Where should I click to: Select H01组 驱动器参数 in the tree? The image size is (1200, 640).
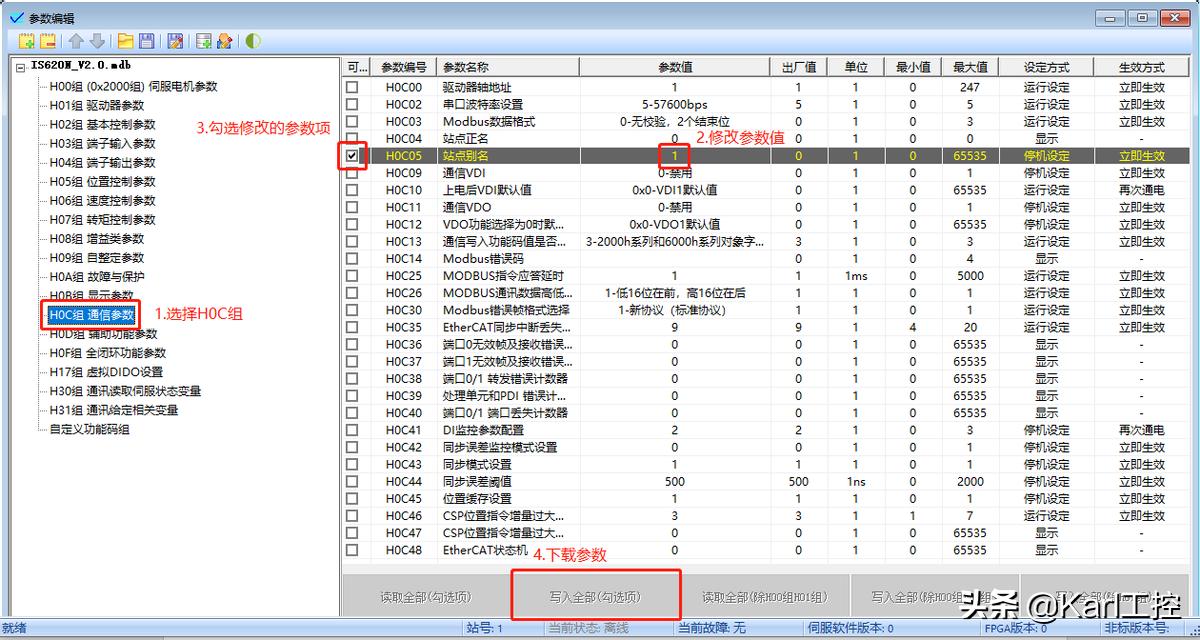click(97, 105)
